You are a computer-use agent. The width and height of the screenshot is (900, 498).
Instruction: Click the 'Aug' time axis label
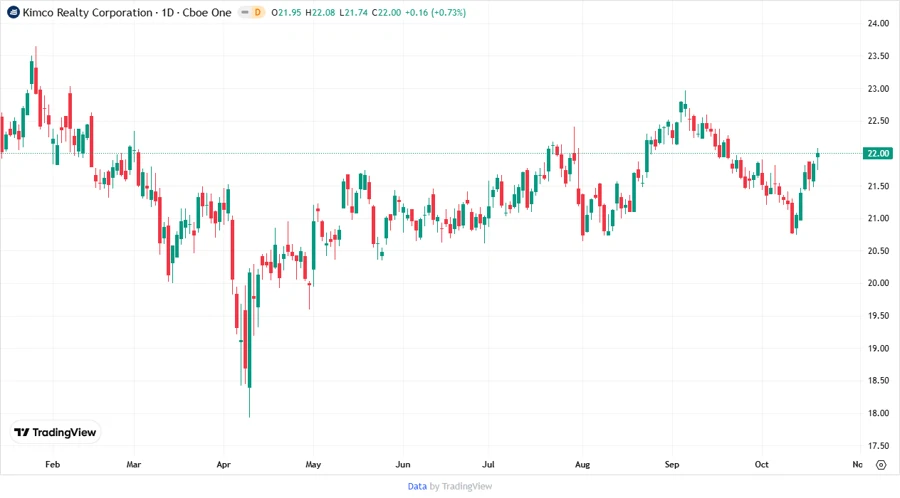[x=583, y=464]
